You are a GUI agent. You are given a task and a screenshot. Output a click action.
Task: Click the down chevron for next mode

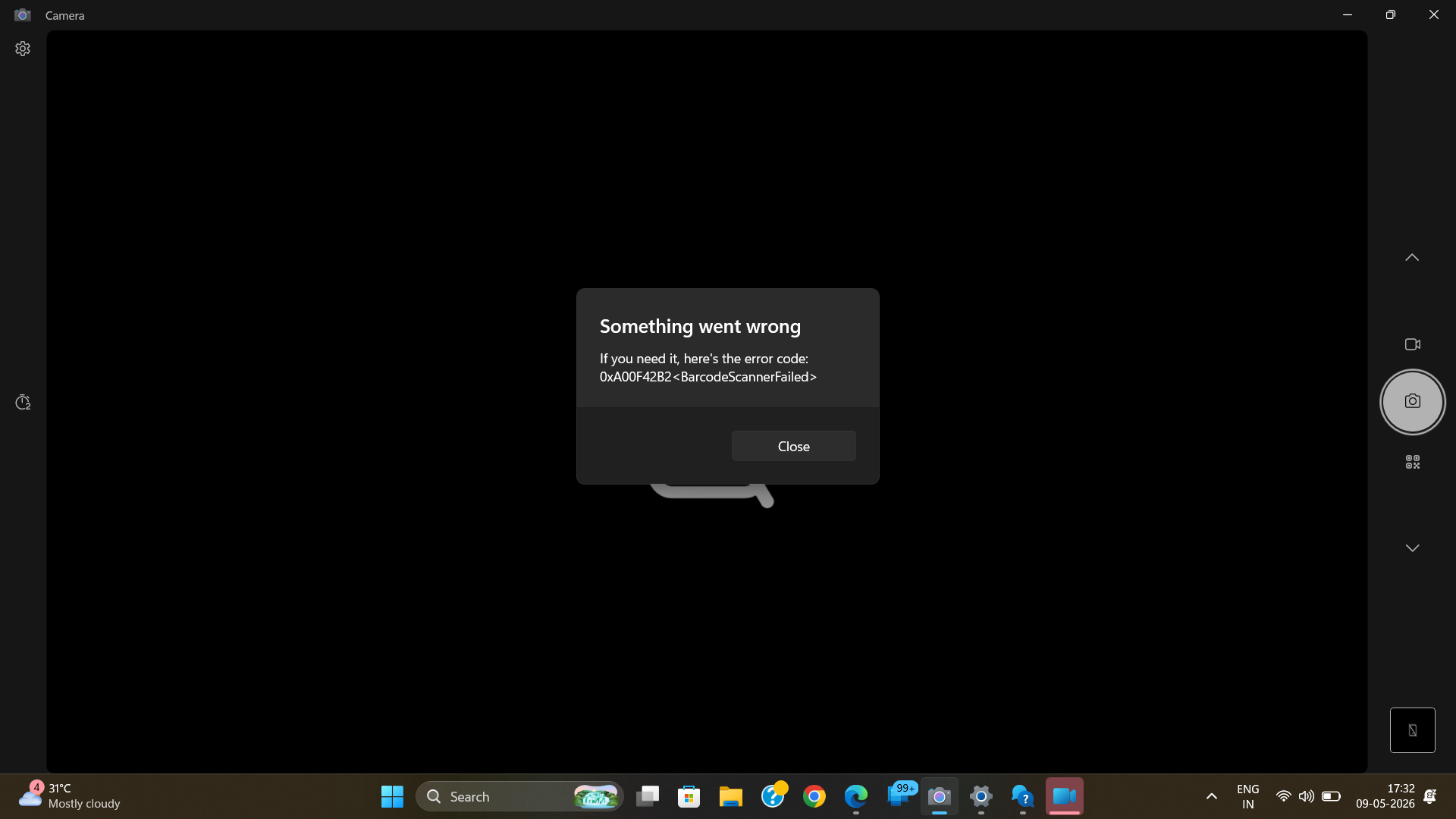1412,548
